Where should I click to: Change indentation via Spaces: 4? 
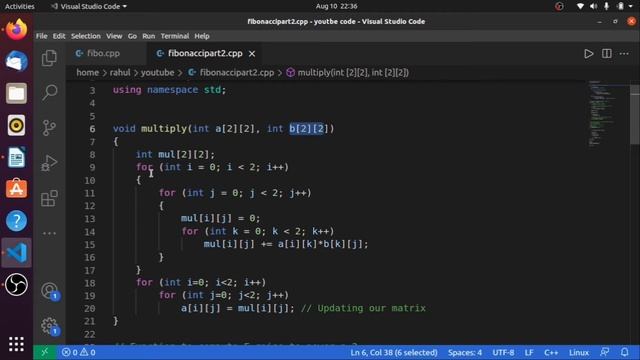pyautogui.click(x=464, y=352)
